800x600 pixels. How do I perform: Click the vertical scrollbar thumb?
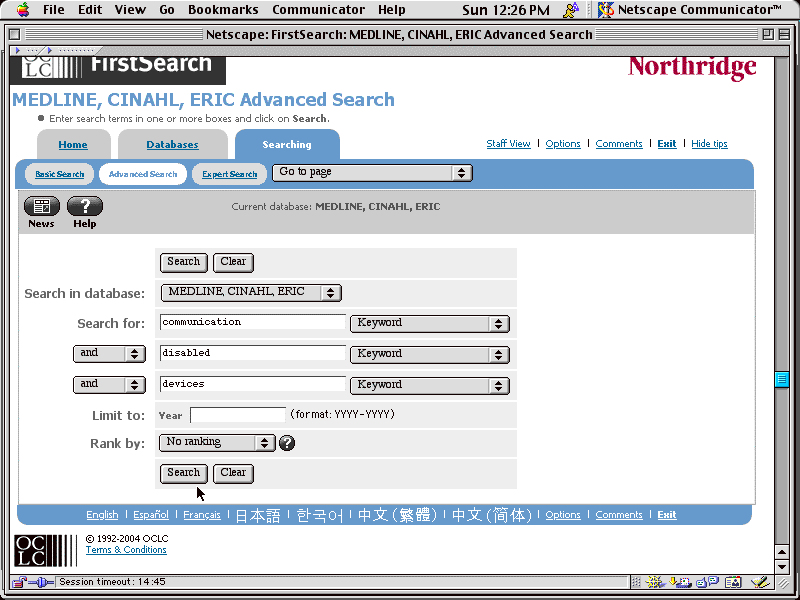[782, 380]
